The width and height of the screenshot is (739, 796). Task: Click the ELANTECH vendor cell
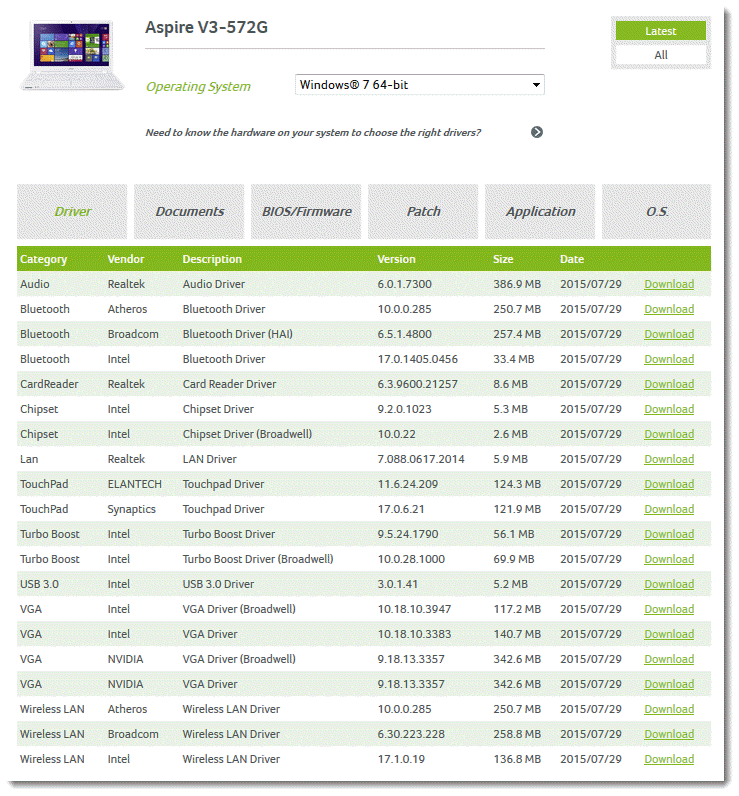(x=135, y=484)
